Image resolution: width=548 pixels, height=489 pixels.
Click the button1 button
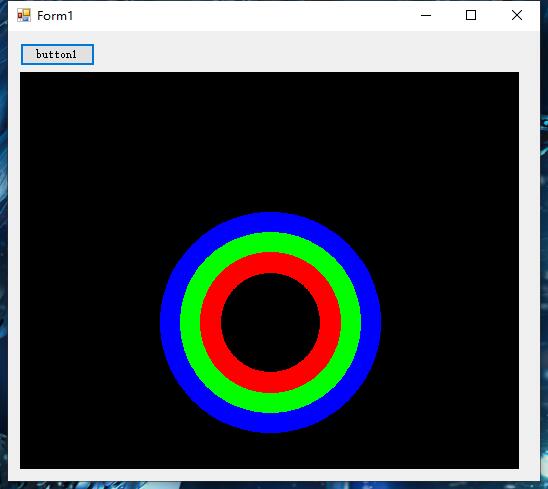tap(57, 55)
